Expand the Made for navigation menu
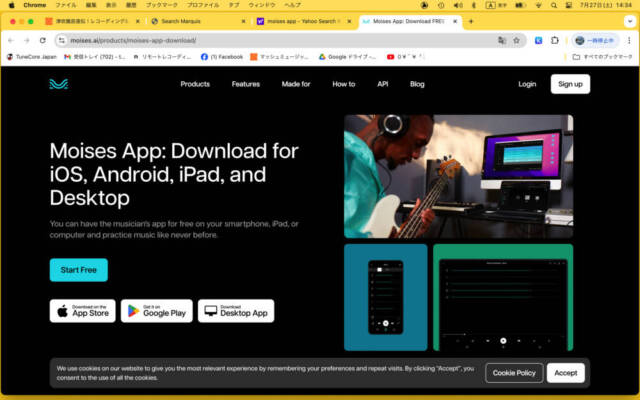640x400 pixels. pos(296,84)
